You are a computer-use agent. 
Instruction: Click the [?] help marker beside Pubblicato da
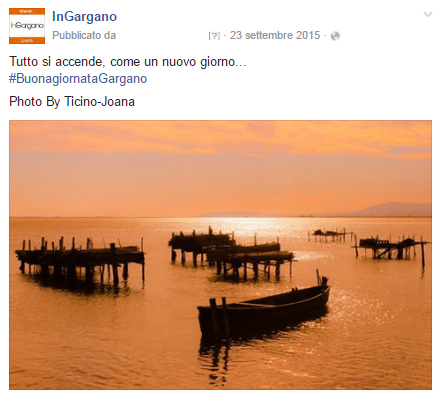214,36
